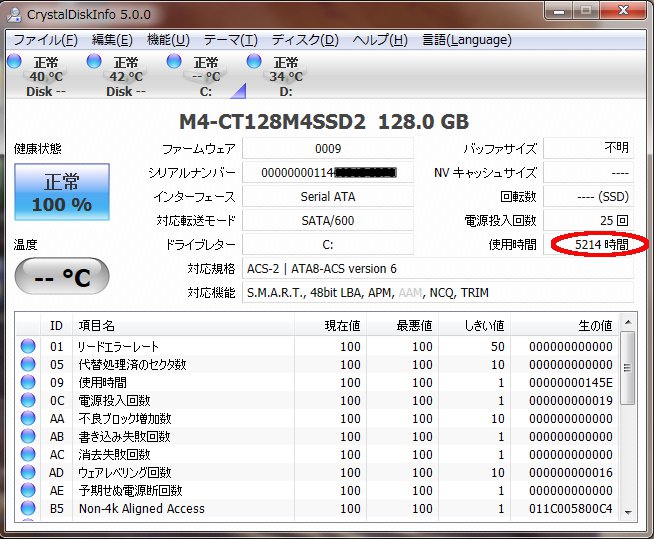Screen dimensions: 654x540
Task: Open the ヘルプ(H) menu
Action: tap(380, 40)
